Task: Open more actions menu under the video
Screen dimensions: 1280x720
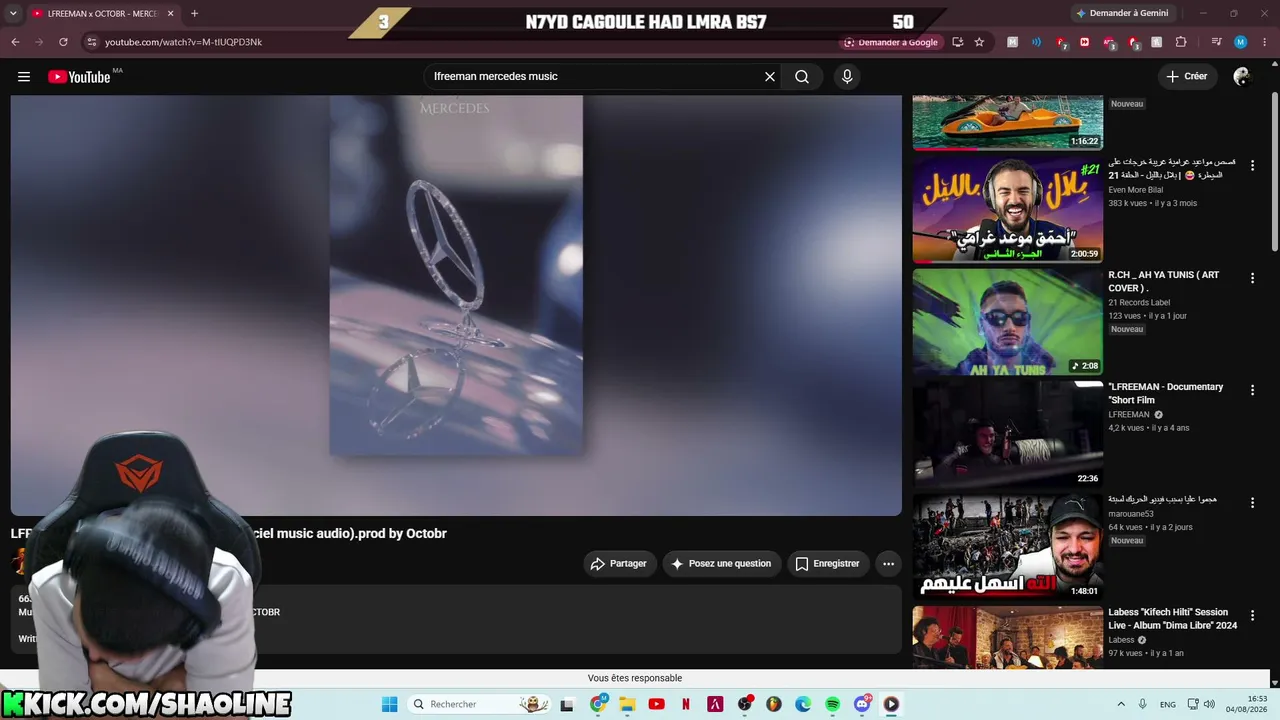Action: pyautogui.click(x=888, y=564)
